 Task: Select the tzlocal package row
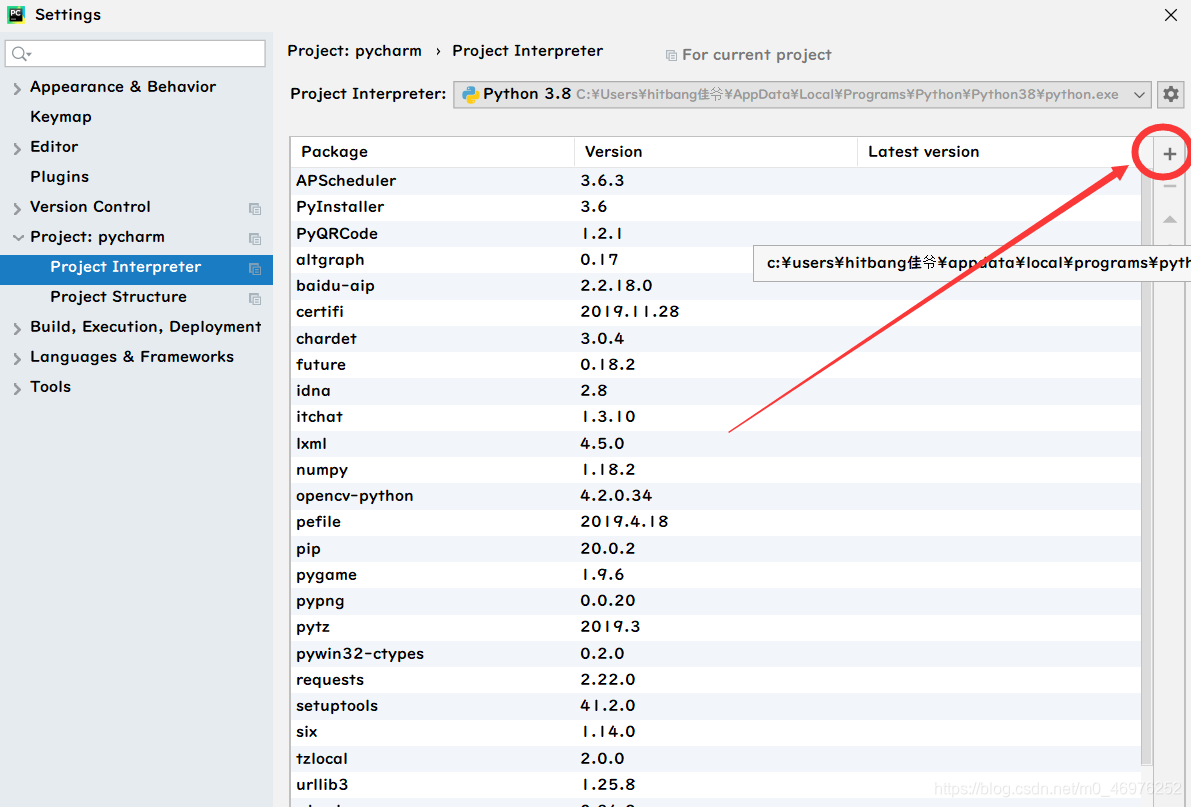click(x=716, y=759)
